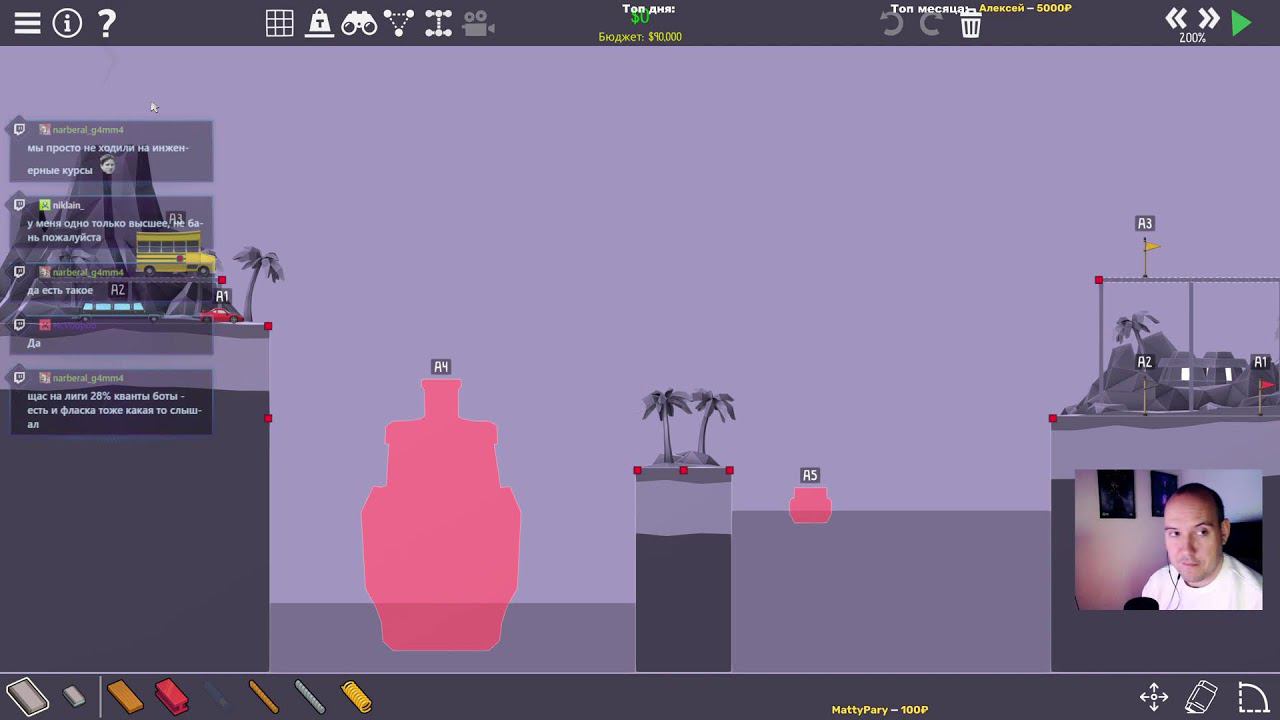Toggle the stress weight view icon
Image resolution: width=1280 pixels, height=720 pixels.
click(319, 23)
